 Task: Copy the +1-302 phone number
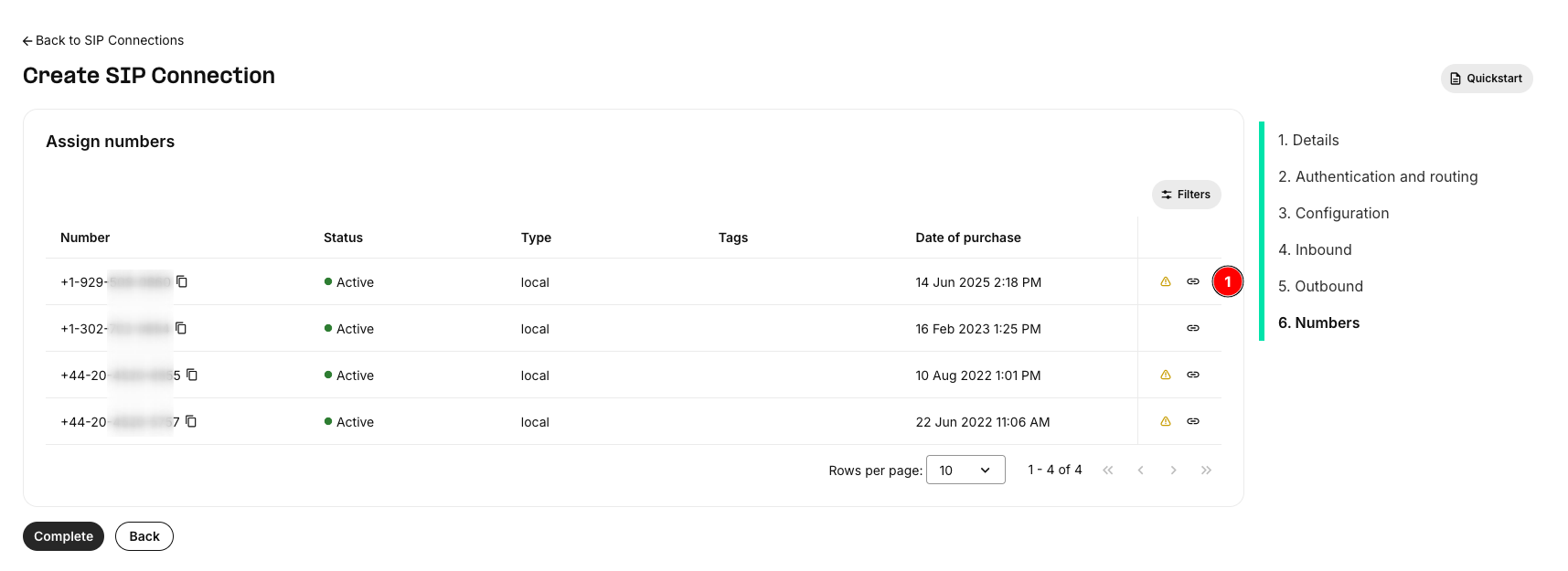click(x=181, y=328)
